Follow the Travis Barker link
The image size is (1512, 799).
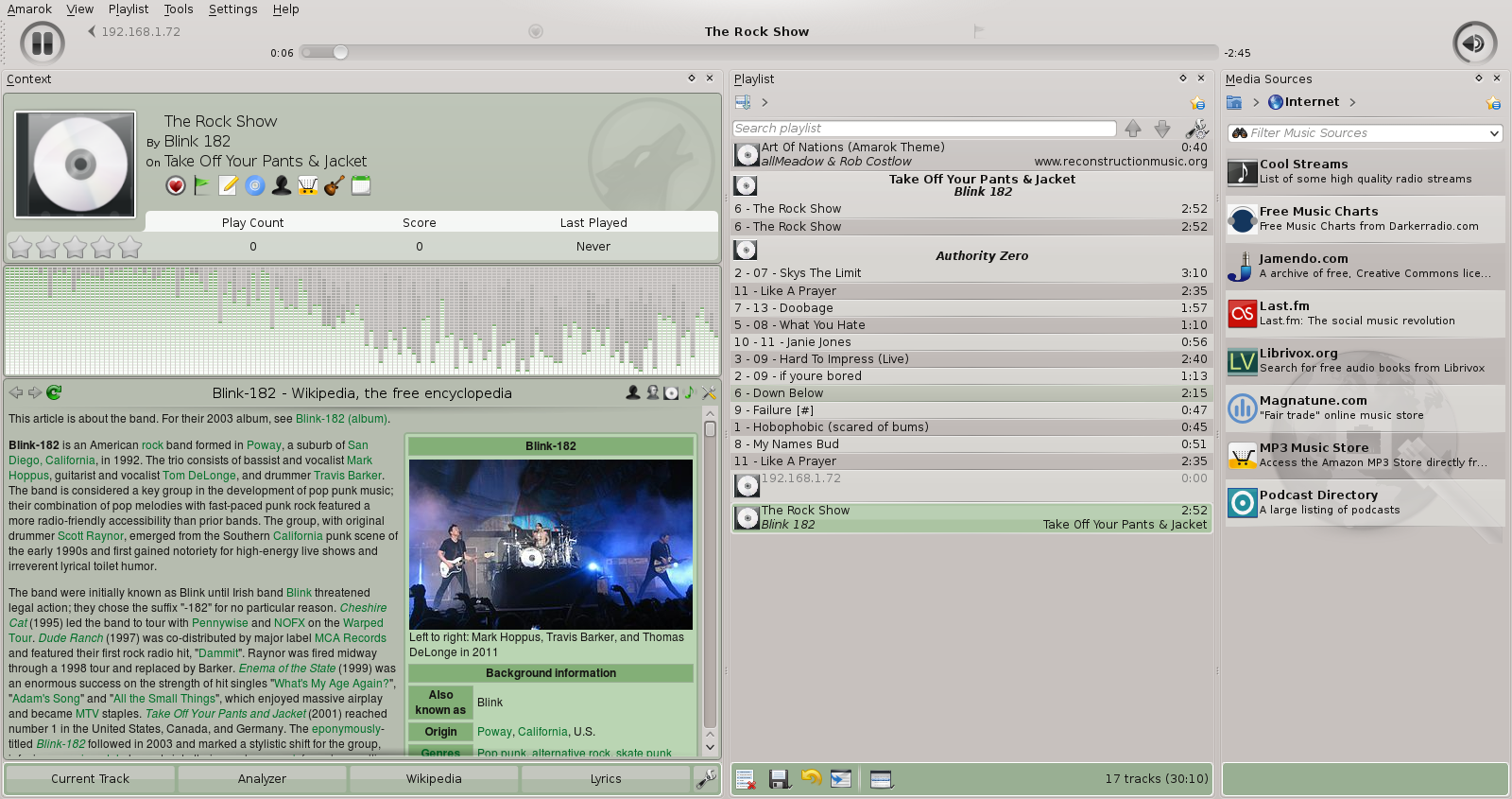(x=348, y=476)
